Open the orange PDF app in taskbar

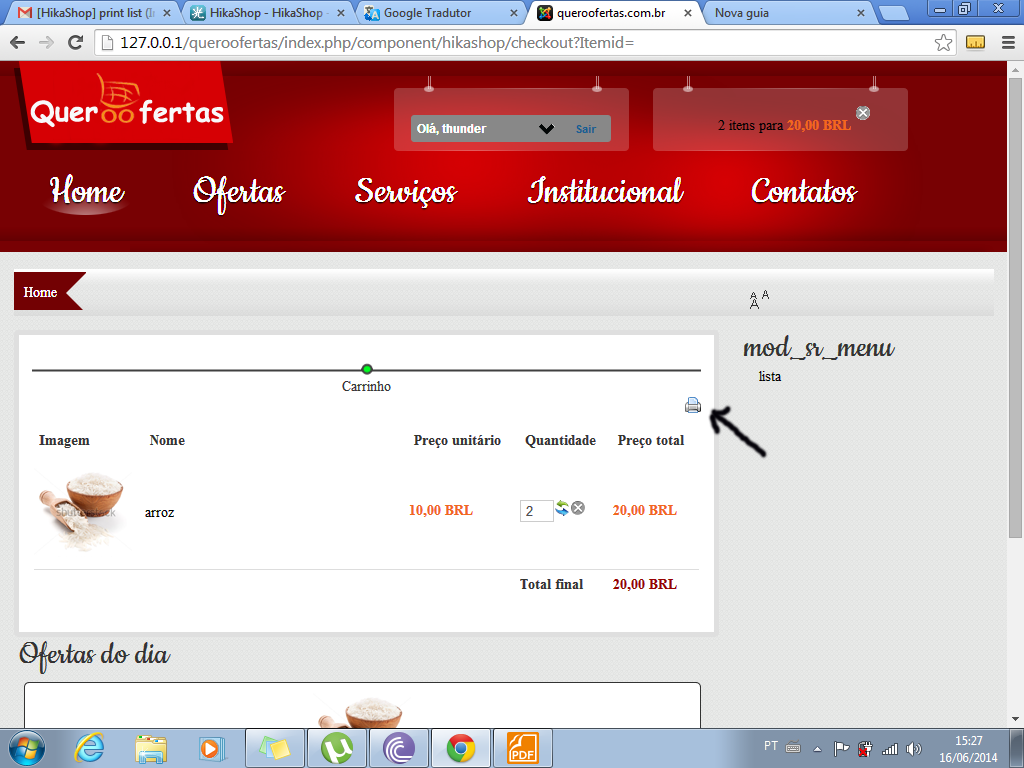click(x=523, y=748)
